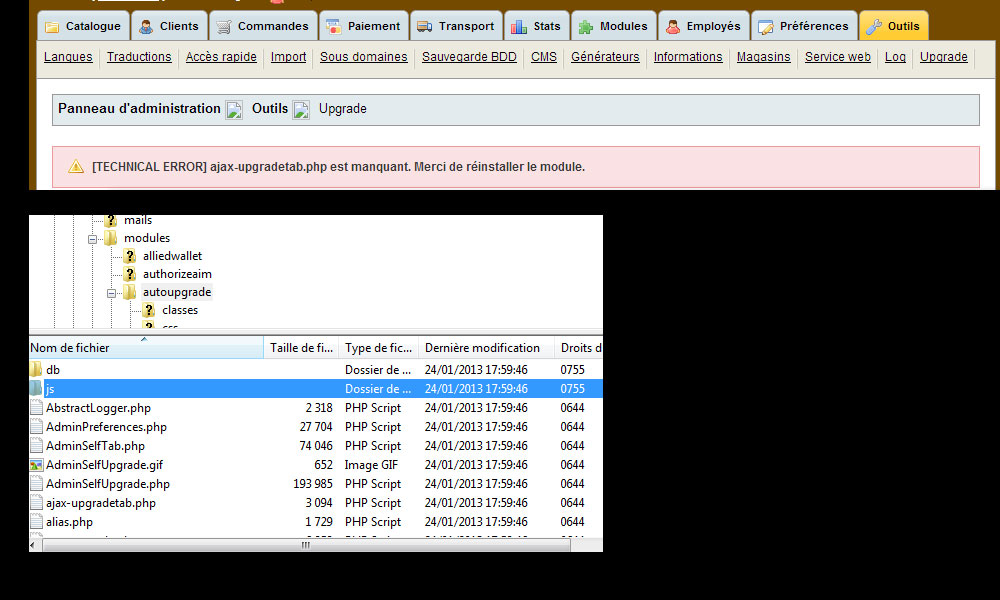Sort by Type de fichier column
The width and height of the screenshot is (1000, 600).
(379, 348)
